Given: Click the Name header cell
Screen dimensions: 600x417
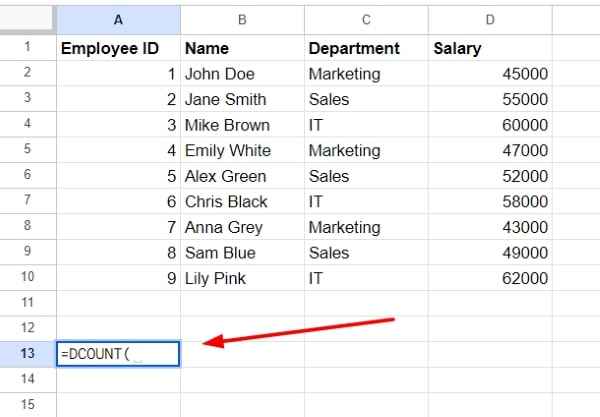Looking at the screenshot, I should [x=242, y=48].
